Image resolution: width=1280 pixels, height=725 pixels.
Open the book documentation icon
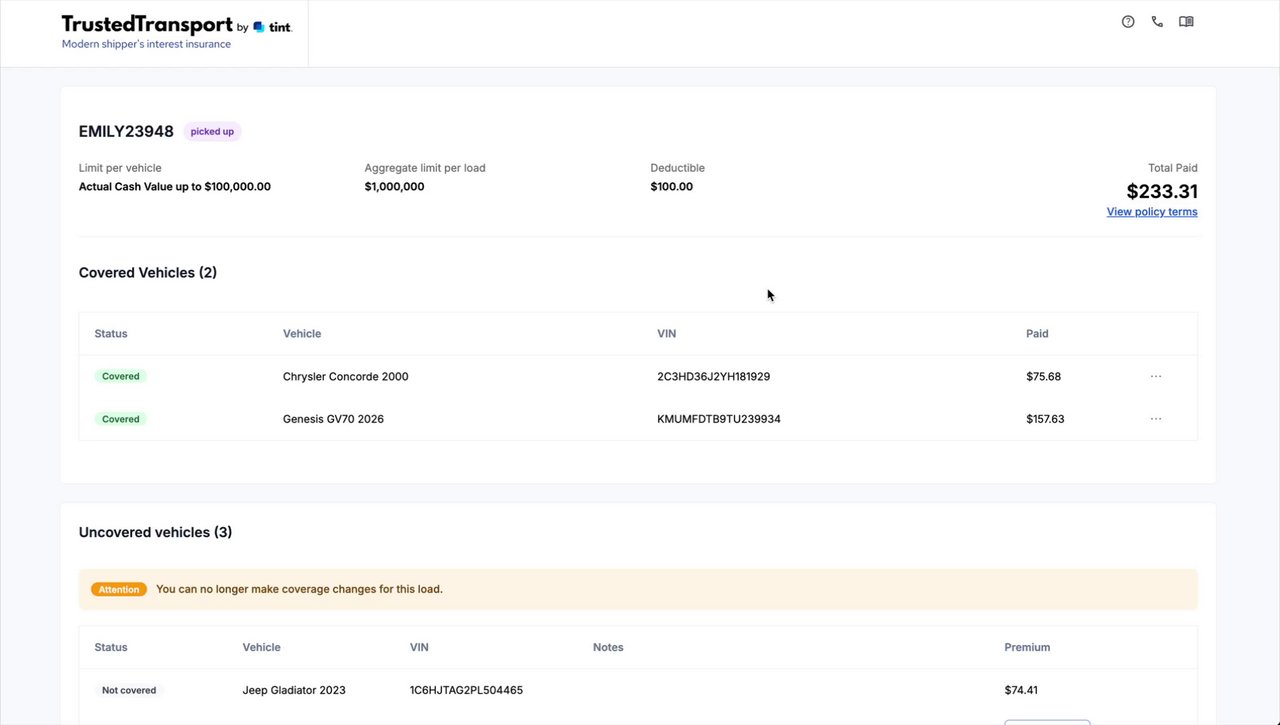1186,22
